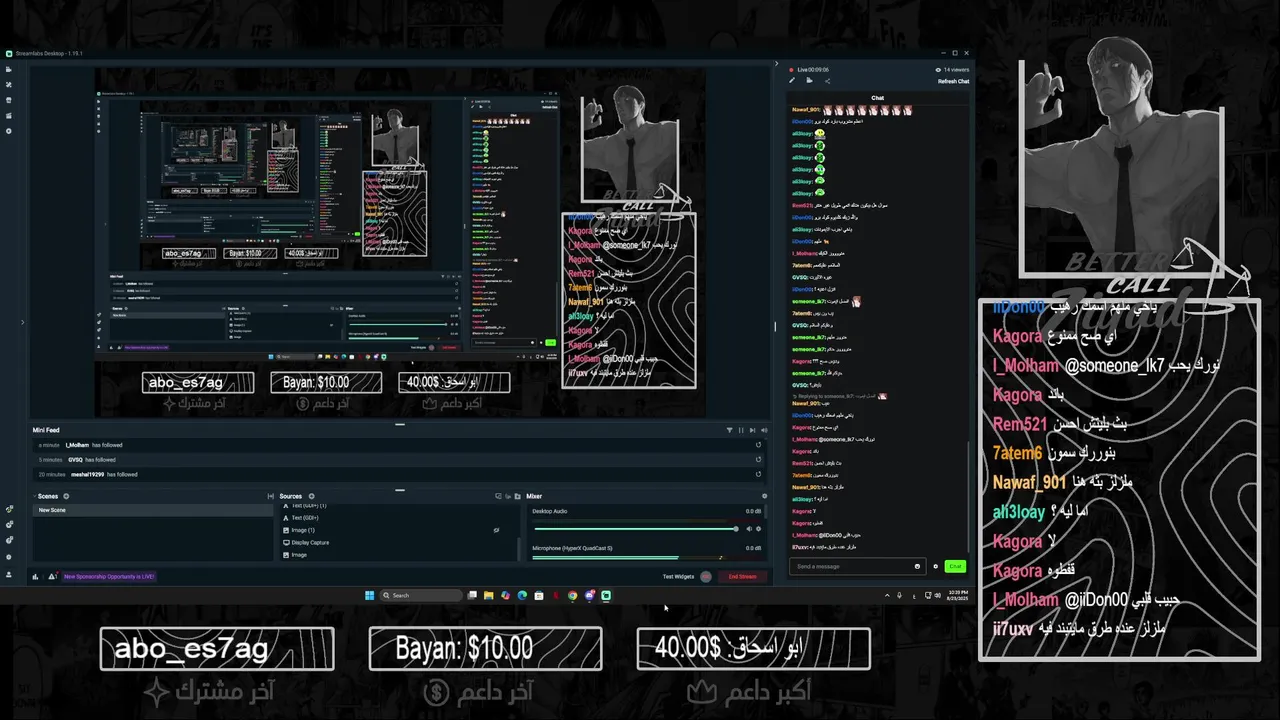Adjust the Desktop Audio volume slider
This screenshot has height=720, width=1280.
pos(635,529)
